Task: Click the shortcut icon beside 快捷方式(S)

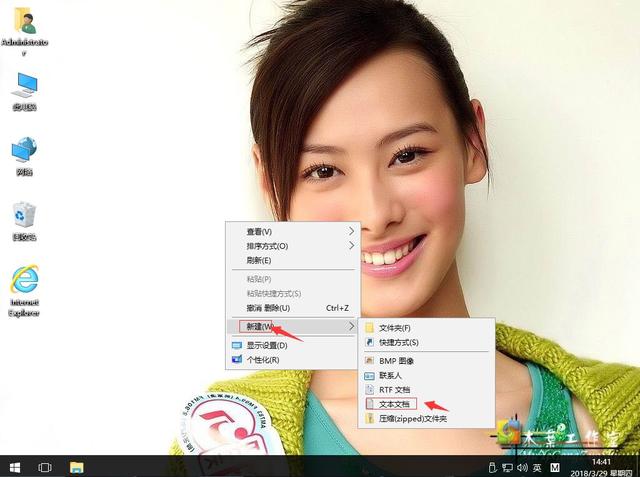Action: click(x=369, y=342)
